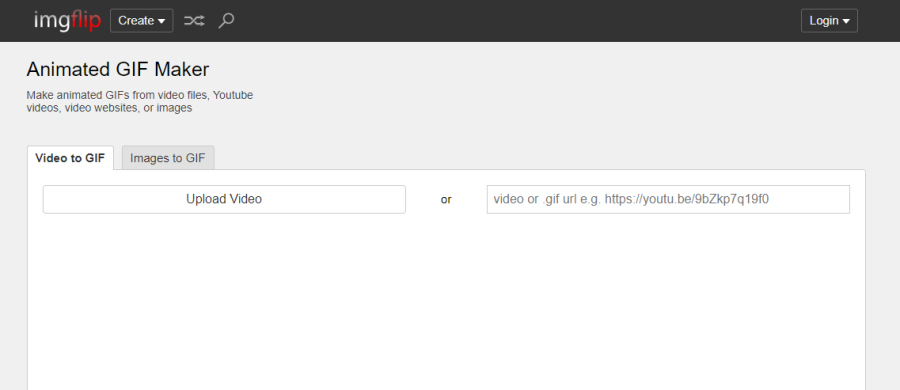The image size is (900, 390).
Task: Click the small caret beside Login
Action: tap(846, 21)
